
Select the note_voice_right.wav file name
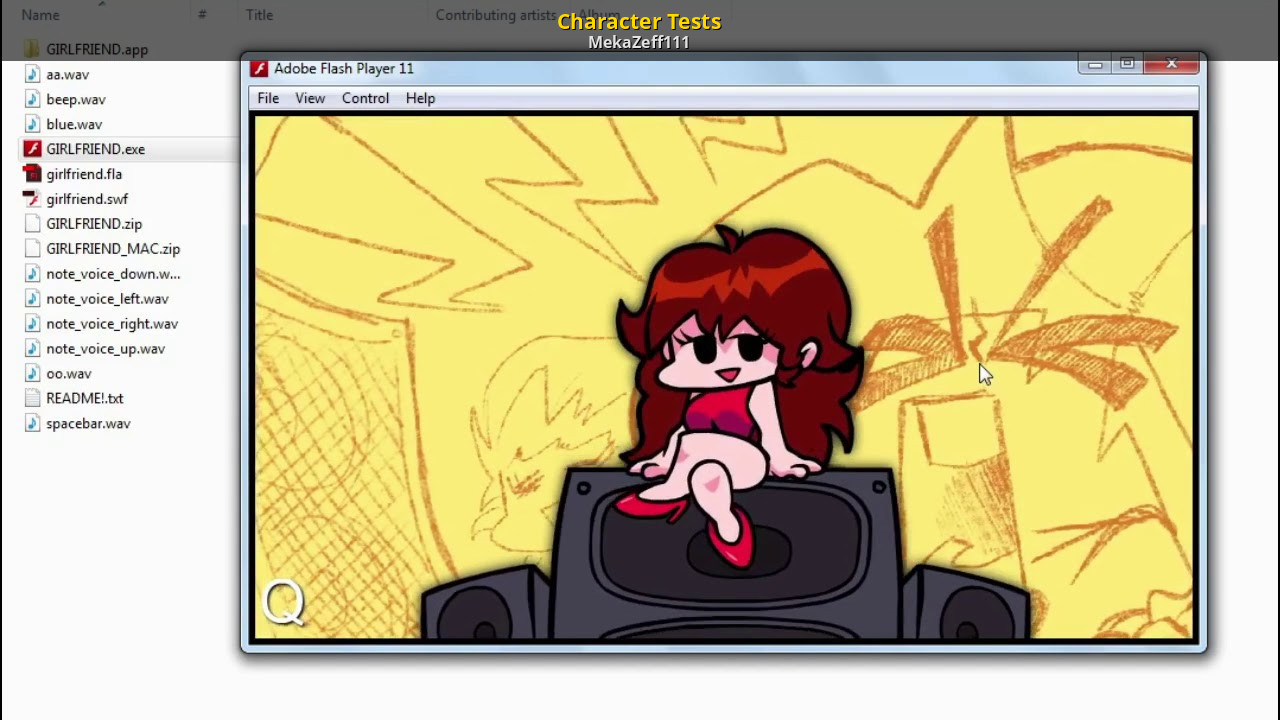pos(112,324)
